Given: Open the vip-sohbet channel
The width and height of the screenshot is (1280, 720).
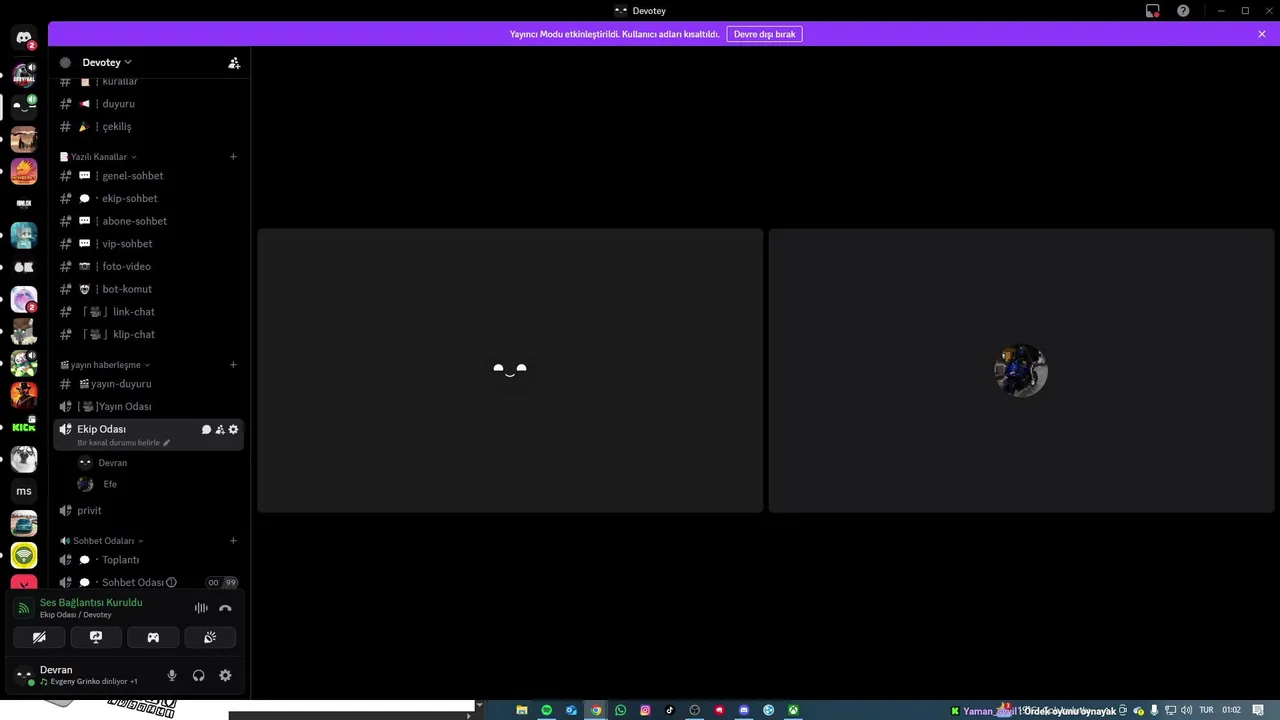Looking at the screenshot, I should pos(148,244).
